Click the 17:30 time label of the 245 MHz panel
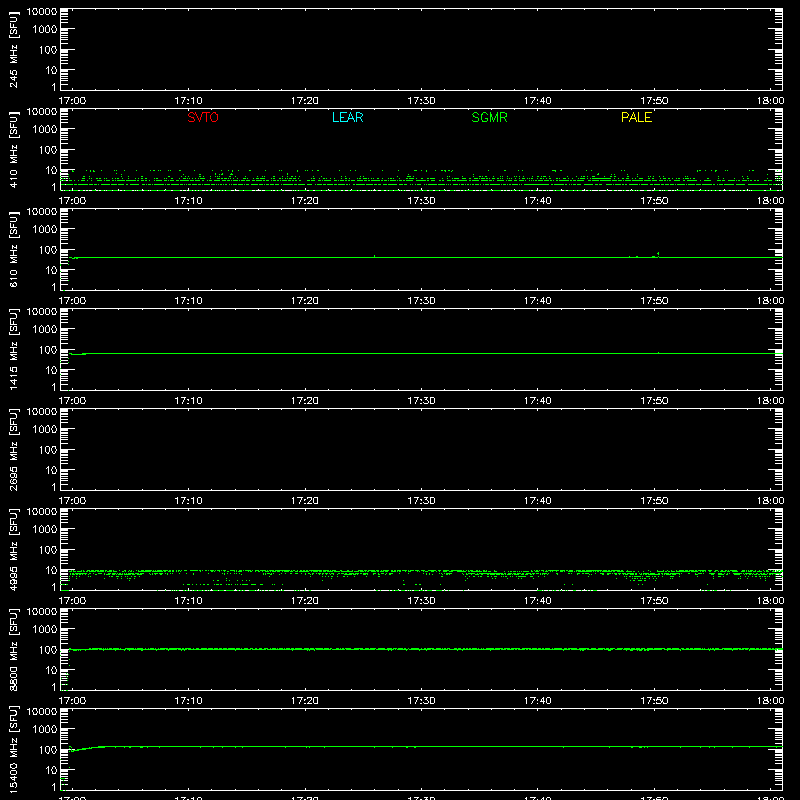The width and height of the screenshot is (800, 800). (x=421, y=101)
